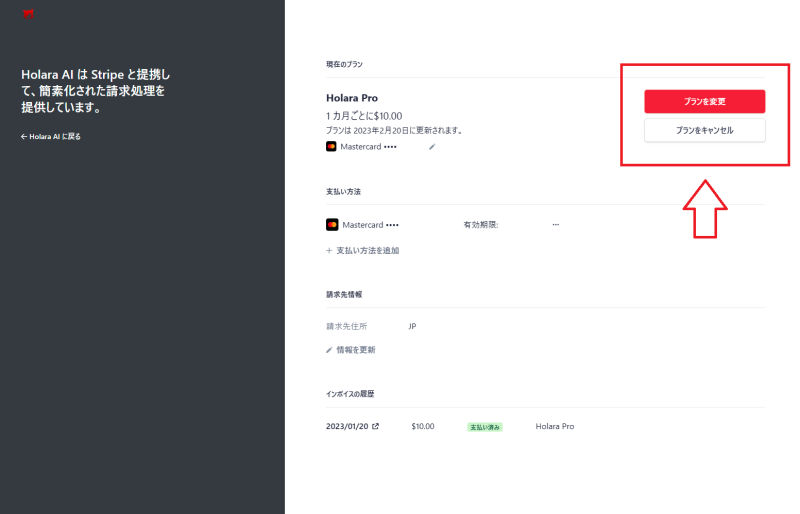Click the 請求先情報 heading
The width and height of the screenshot is (800, 514).
click(344, 295)
